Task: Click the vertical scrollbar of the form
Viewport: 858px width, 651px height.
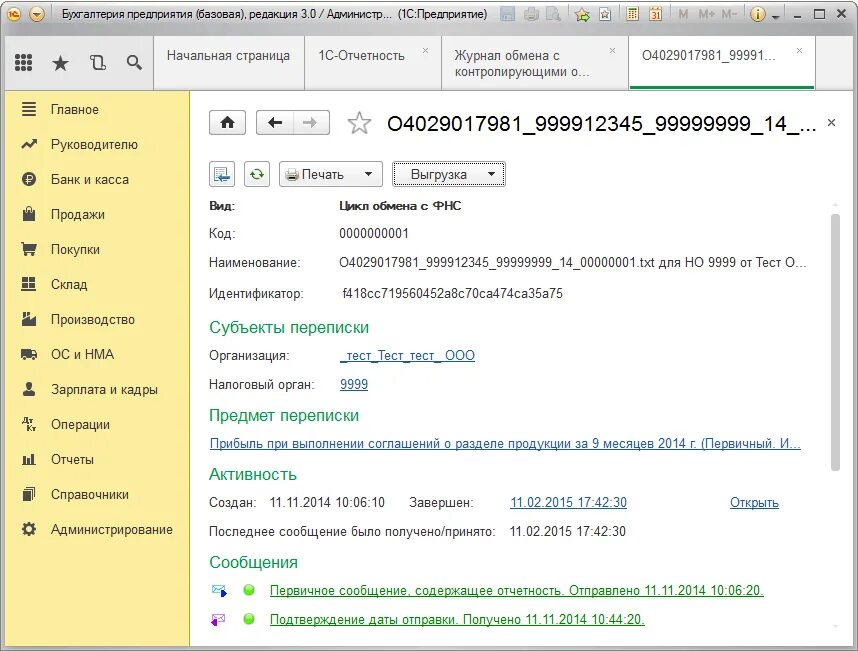Action: click(x=835, y=342)
